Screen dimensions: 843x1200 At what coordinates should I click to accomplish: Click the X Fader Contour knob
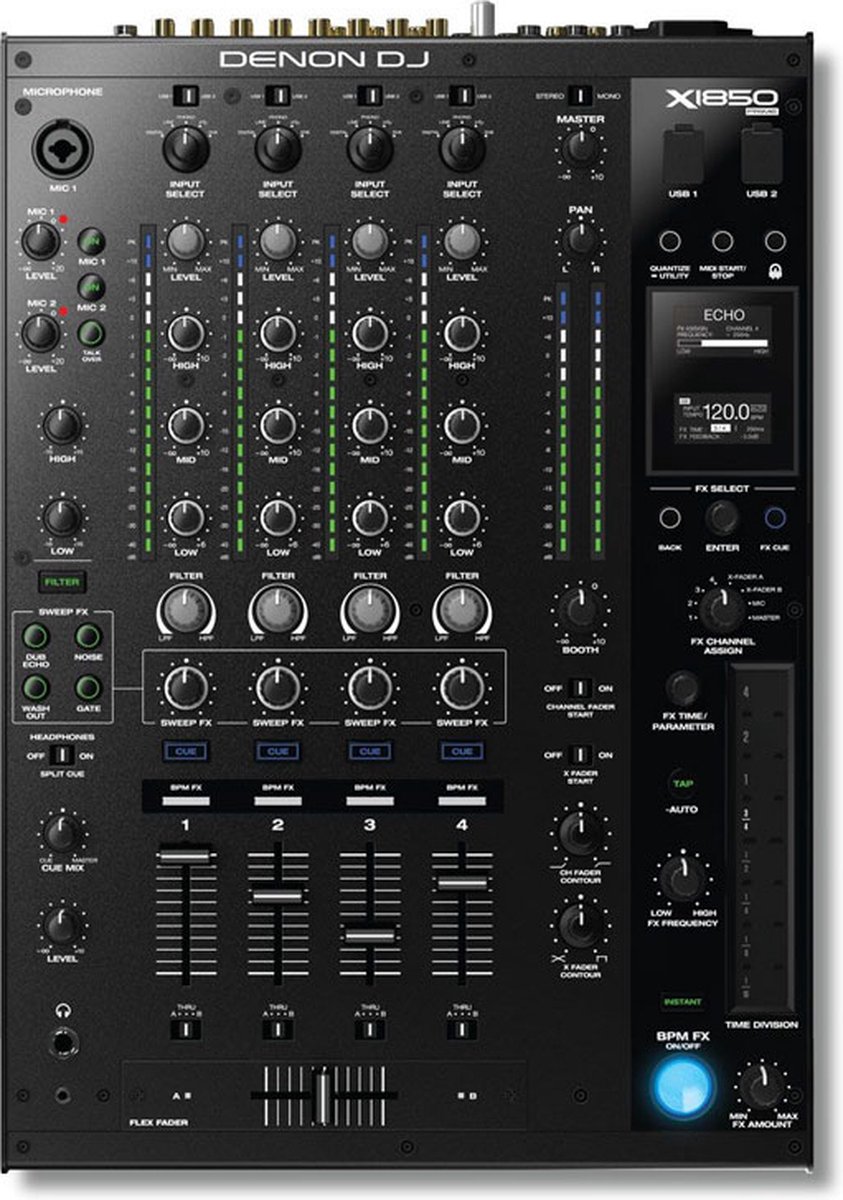(x=579, y=925)
